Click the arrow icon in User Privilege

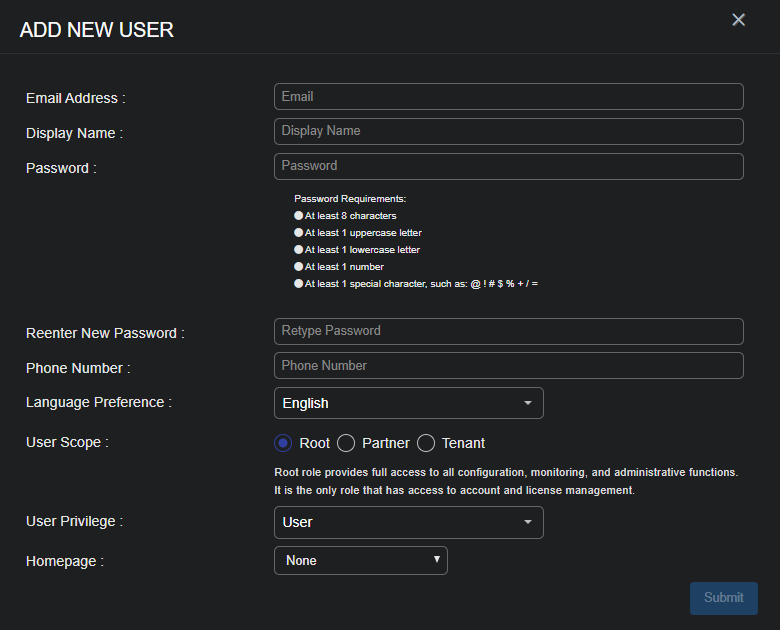point(527,522)
